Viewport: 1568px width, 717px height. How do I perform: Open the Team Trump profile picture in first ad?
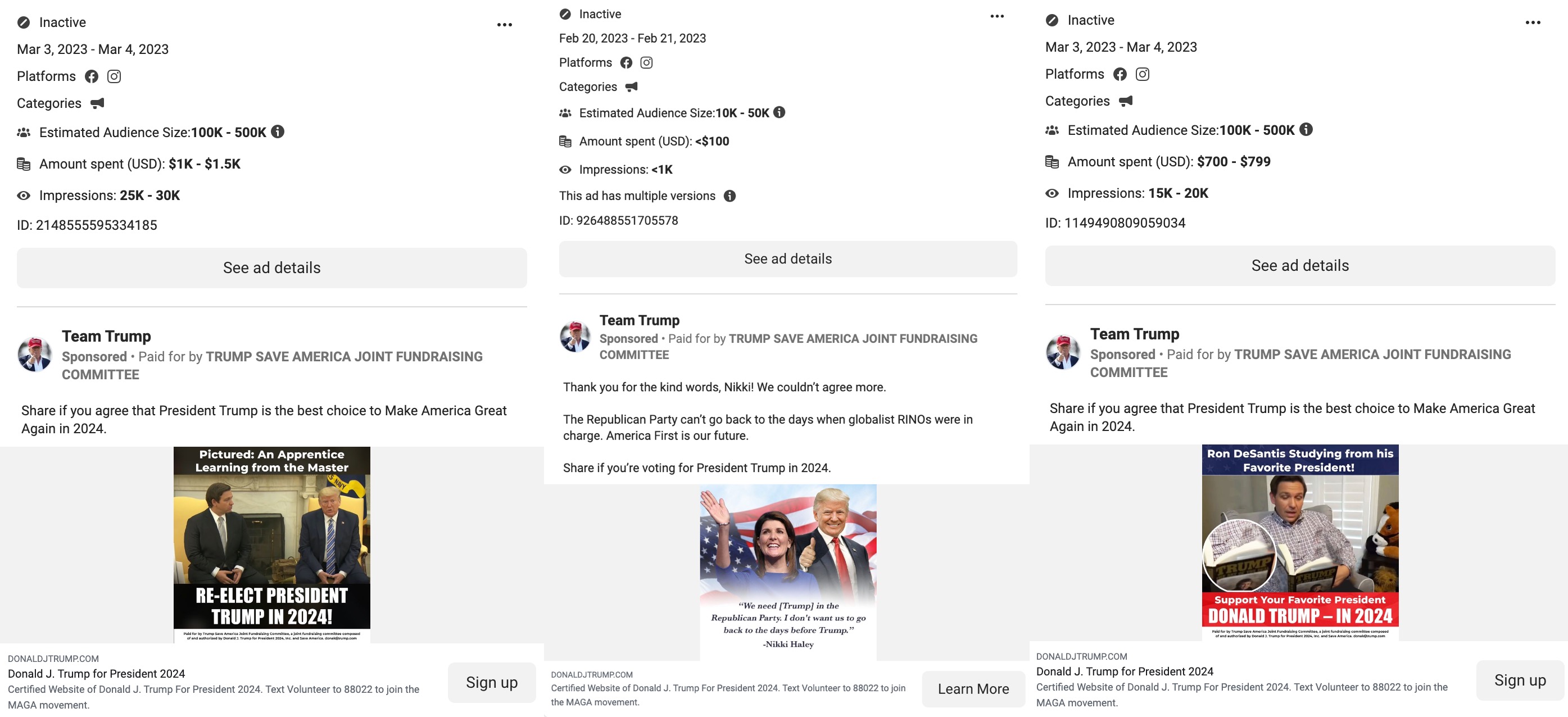coord(35,354)
